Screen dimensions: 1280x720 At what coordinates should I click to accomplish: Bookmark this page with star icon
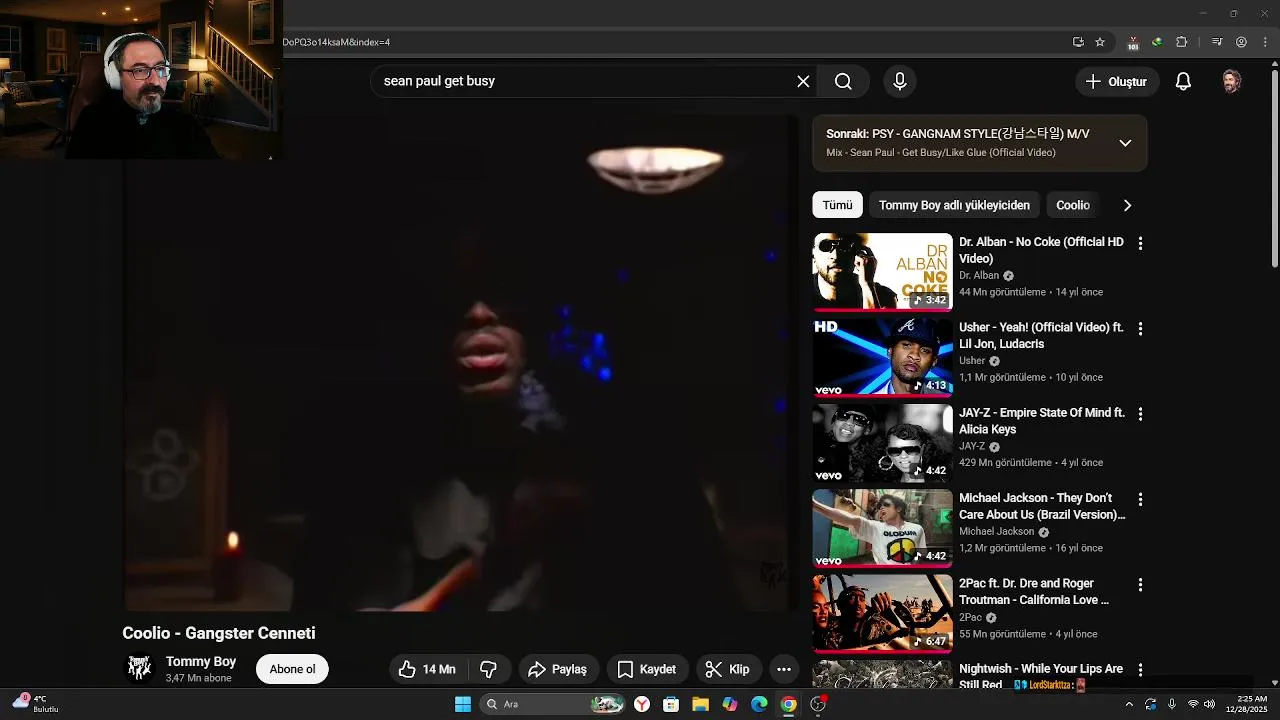pos(1100,42)
